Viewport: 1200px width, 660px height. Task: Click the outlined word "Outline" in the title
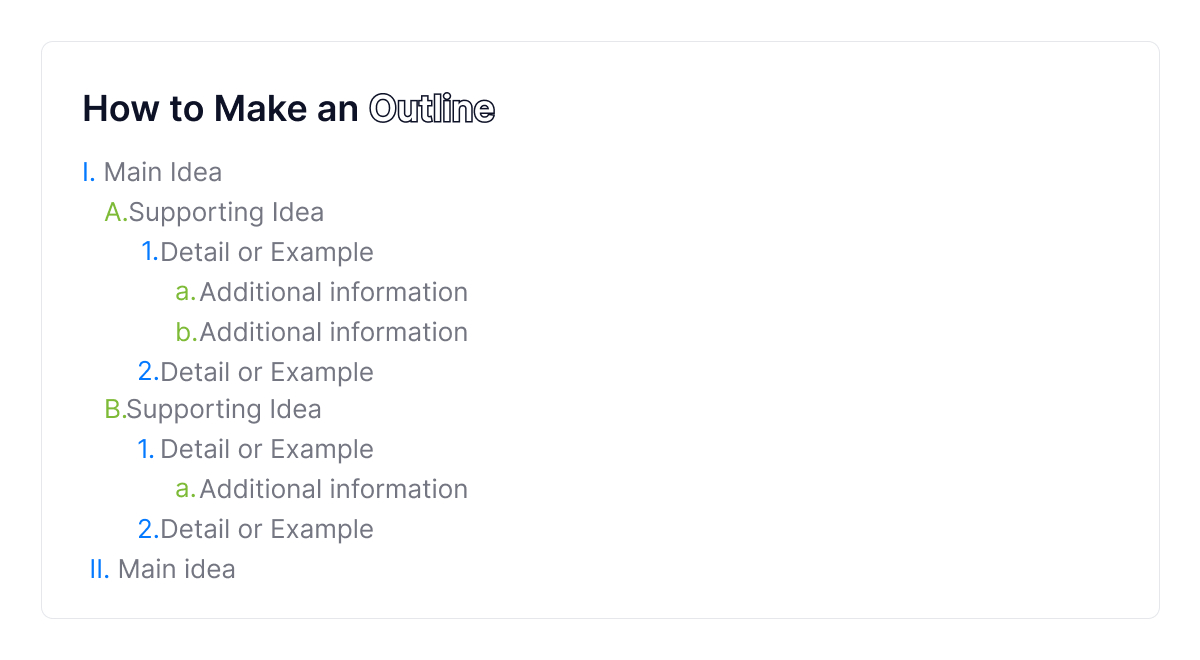tap(432, 109)
